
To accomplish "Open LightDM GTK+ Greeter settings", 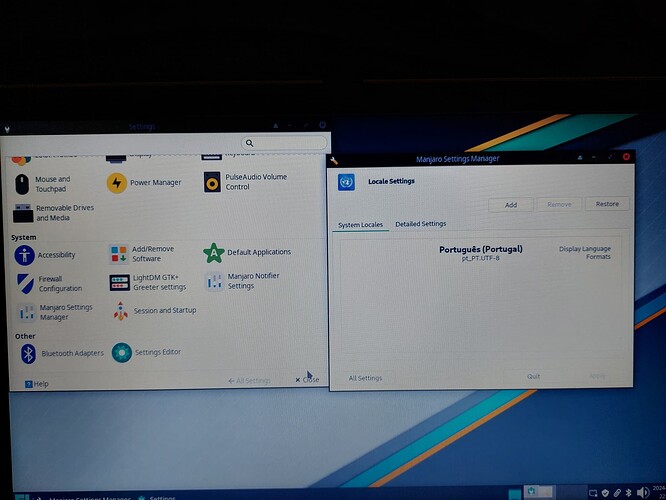I will 148,282.
